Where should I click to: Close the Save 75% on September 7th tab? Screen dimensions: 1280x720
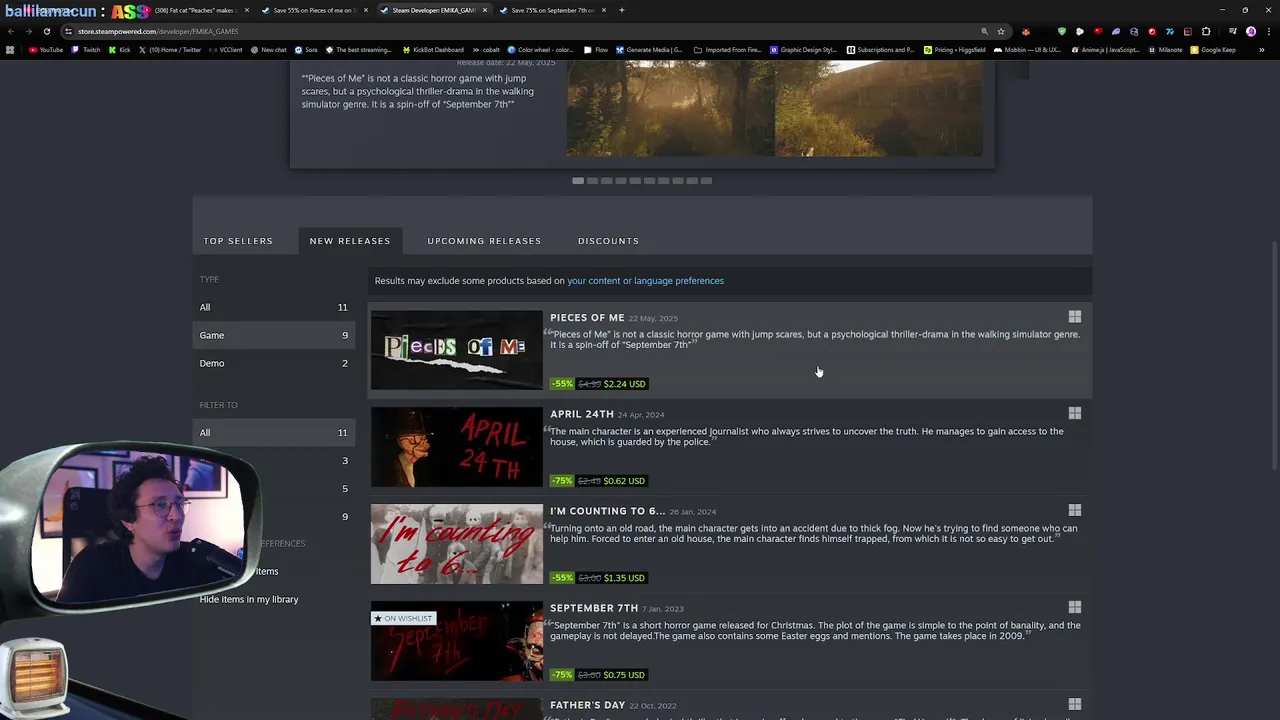click(604, 10)
